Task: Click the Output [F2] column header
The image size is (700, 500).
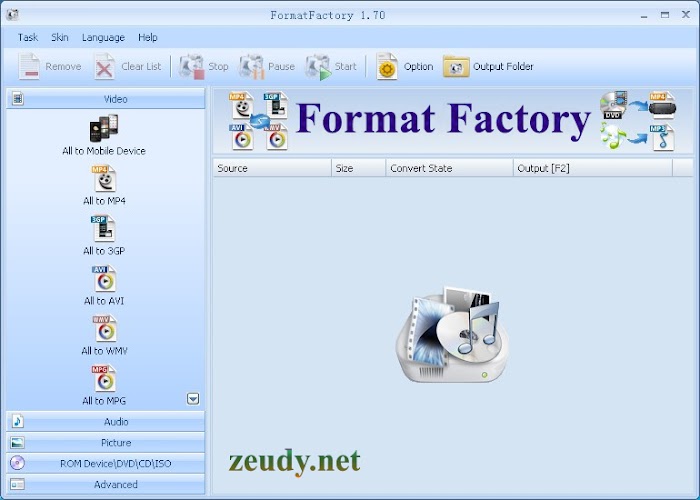Action: [x=593, y=168]
